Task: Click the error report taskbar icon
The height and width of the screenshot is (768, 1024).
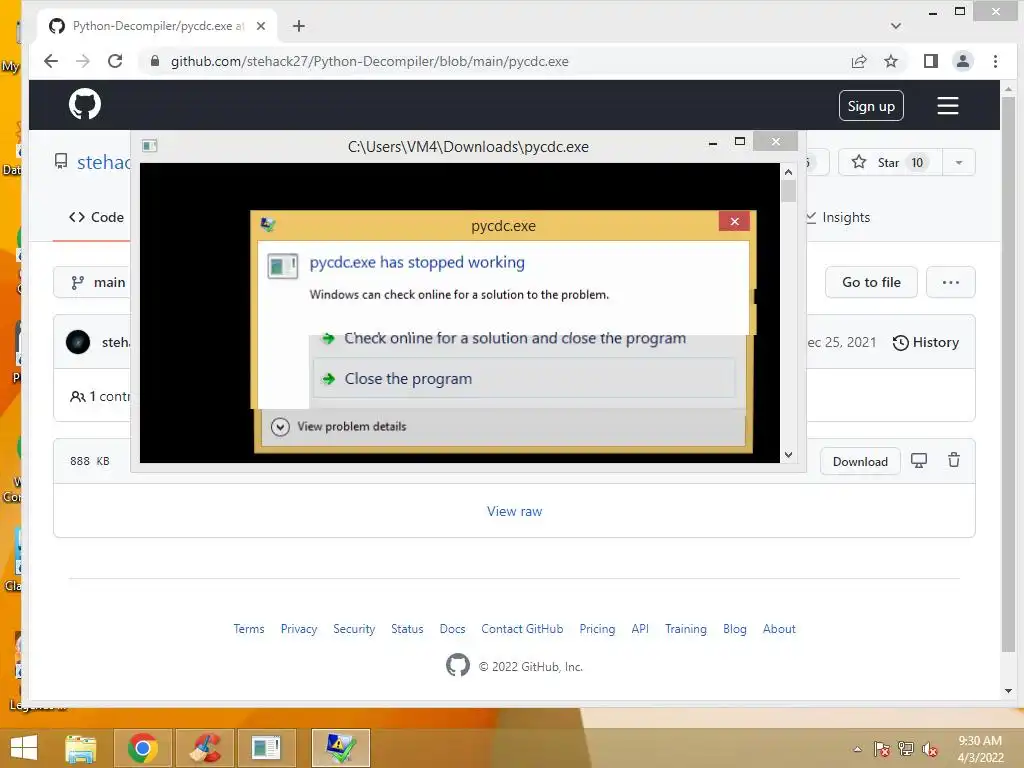Action: point(340,748)
